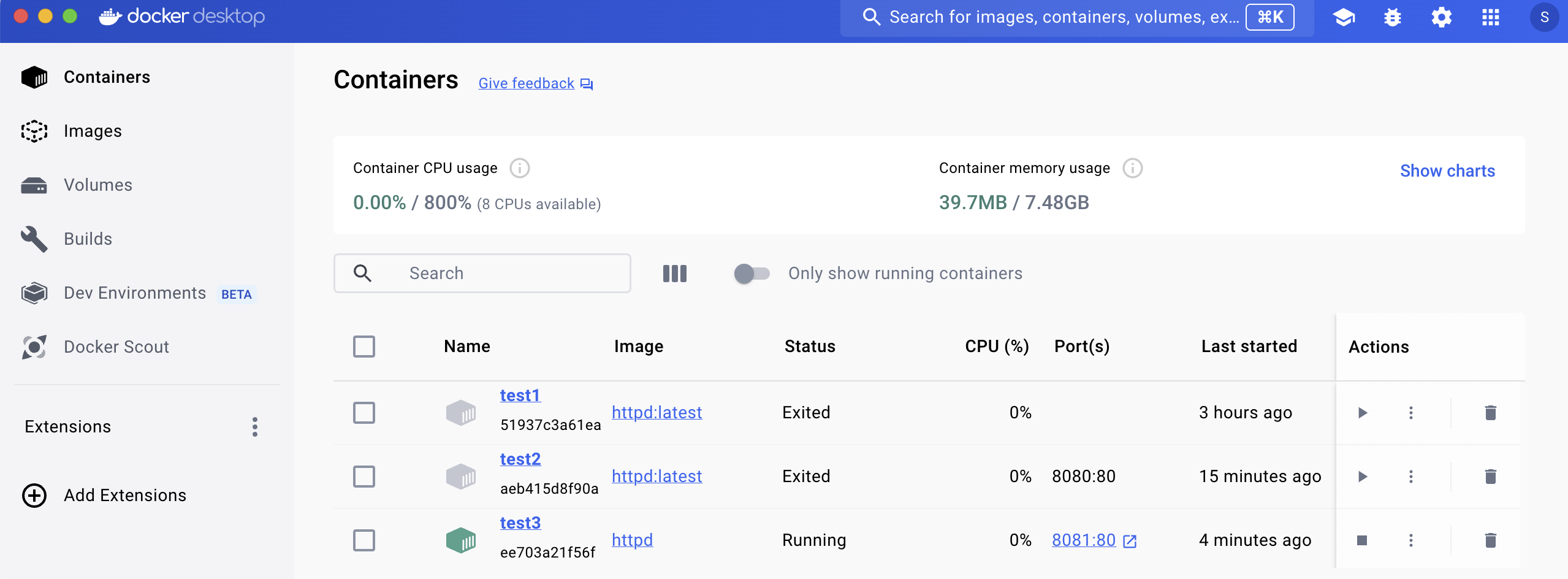Stop the running test3 container
This screenshot has height=579, width=1568.
click(1362, 540)
